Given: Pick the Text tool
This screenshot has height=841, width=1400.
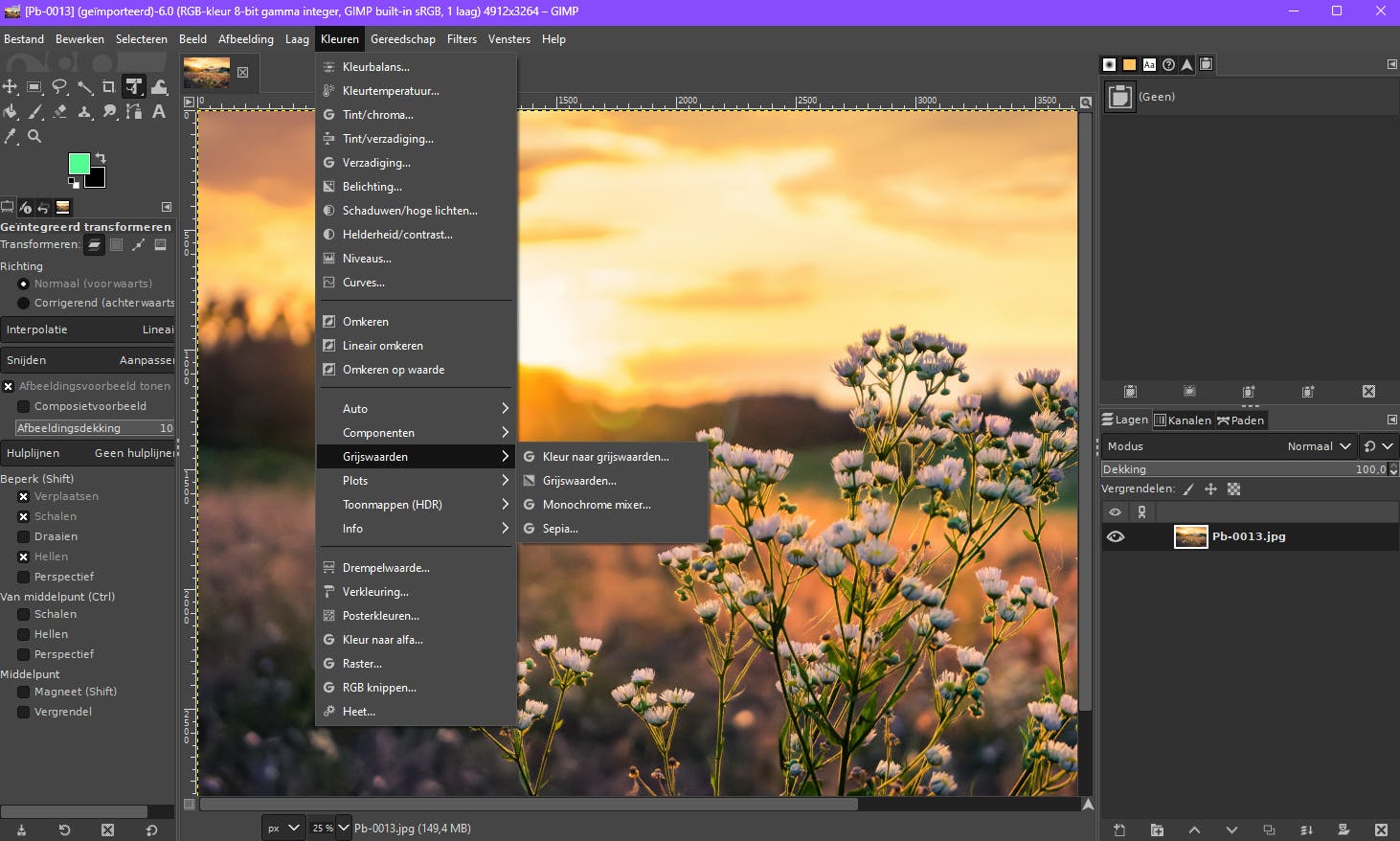Looking at the screenshot, I should click(x=159, y=111).
